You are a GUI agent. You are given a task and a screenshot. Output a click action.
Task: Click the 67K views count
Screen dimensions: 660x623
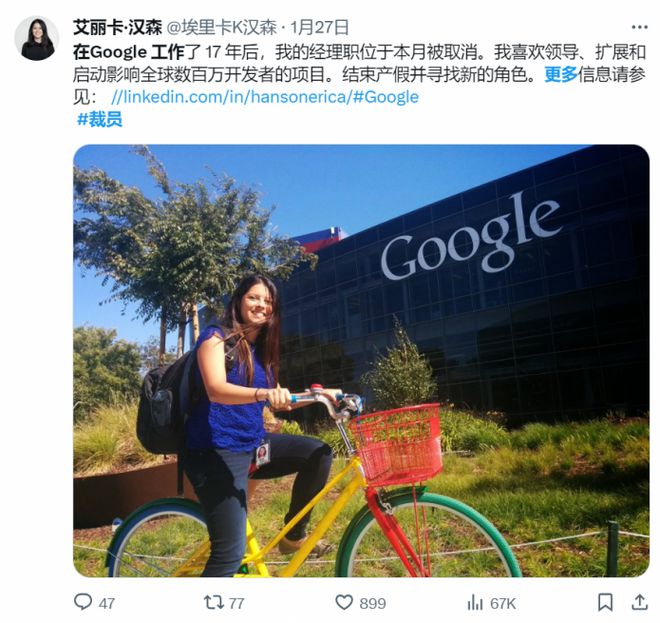coord(503,604)
